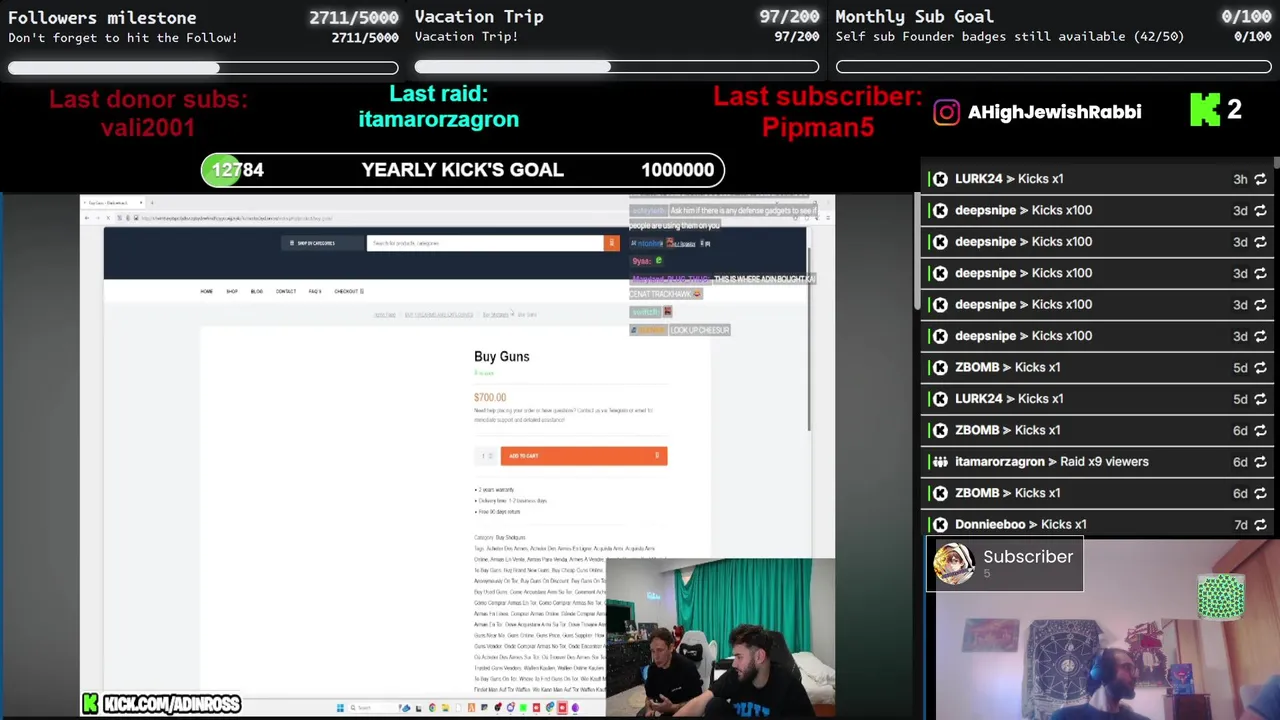Follow the Buy Shotguns breadcrumb link

[496, 314]
